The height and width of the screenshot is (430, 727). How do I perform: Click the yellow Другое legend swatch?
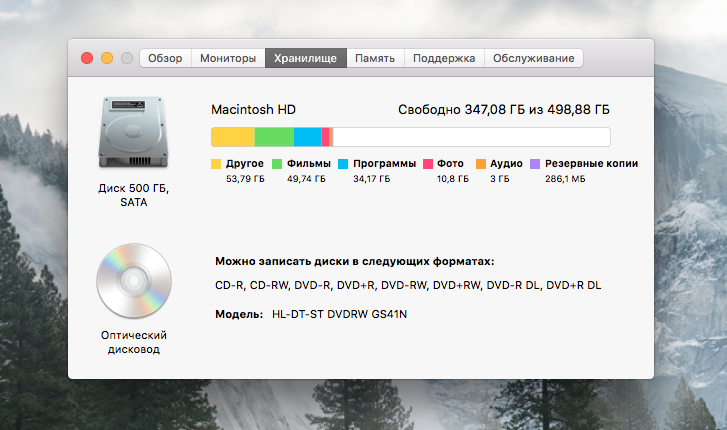coord(216,164)
